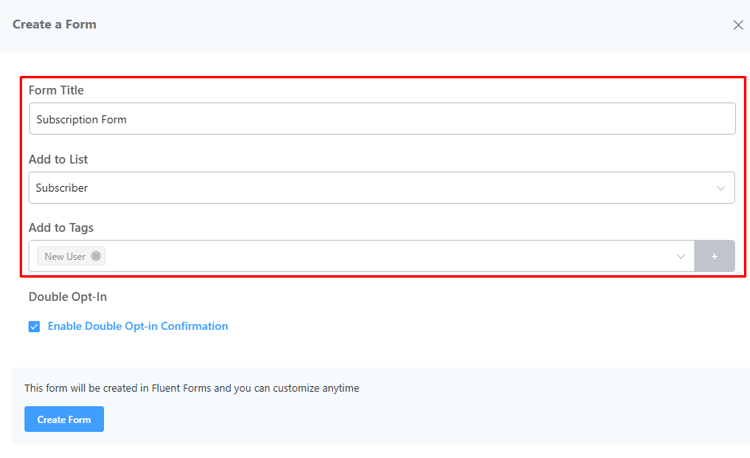Screen dimensions: 750x458
Task: Click the Create a Form dialog title
Action: point(54,24)
